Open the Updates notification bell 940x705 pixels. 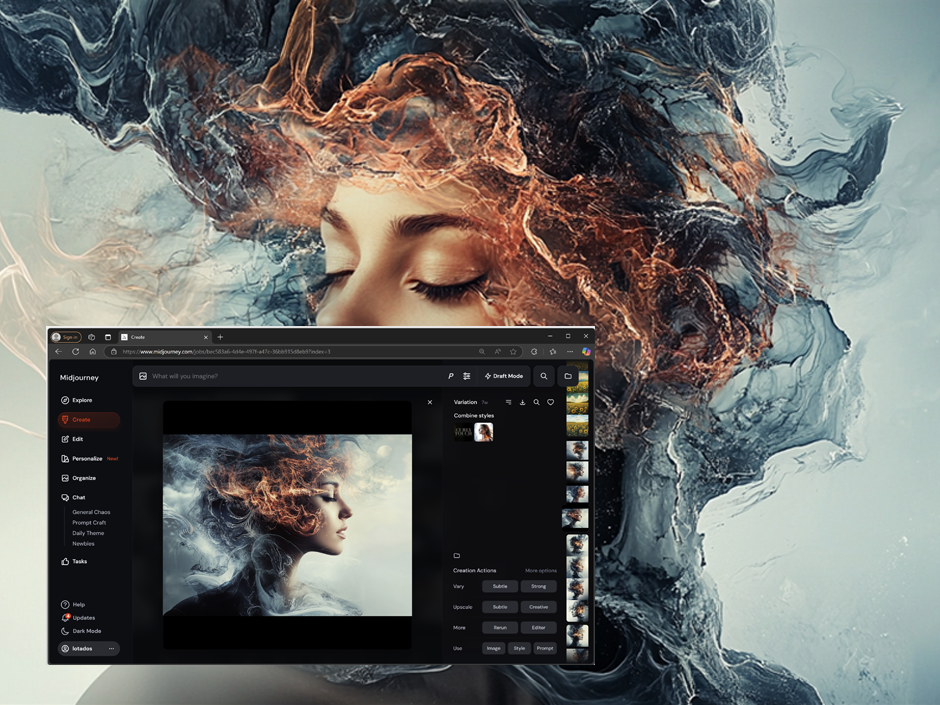pos(66,618)
